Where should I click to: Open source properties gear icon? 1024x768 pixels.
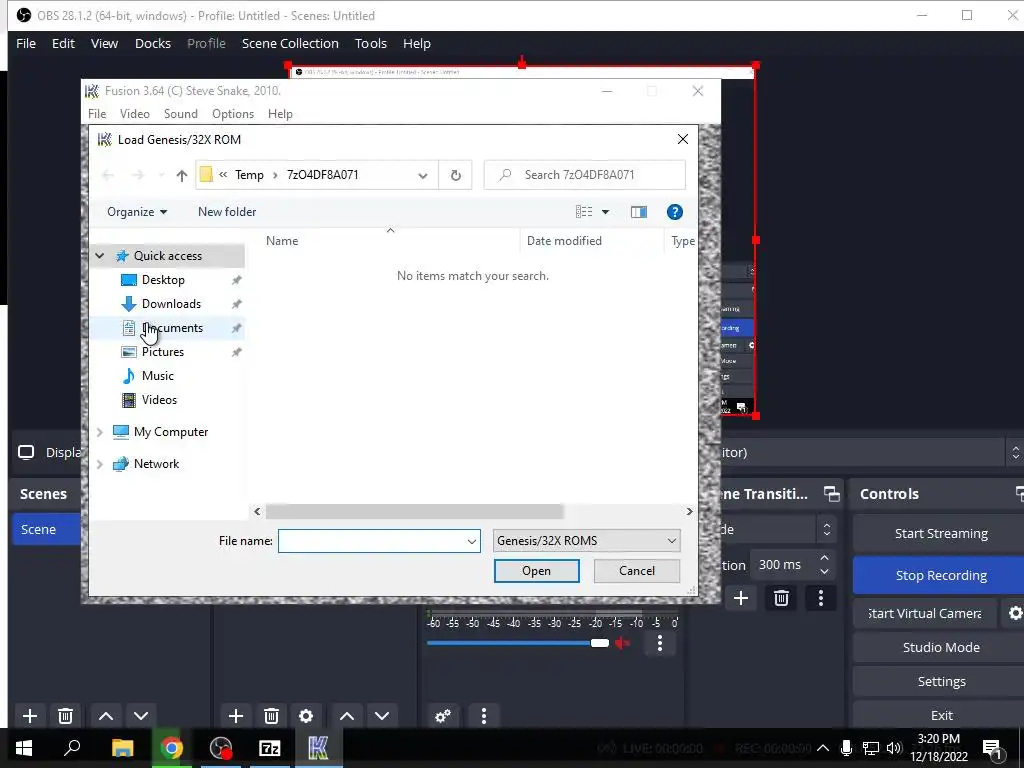[x=306, y=716]
